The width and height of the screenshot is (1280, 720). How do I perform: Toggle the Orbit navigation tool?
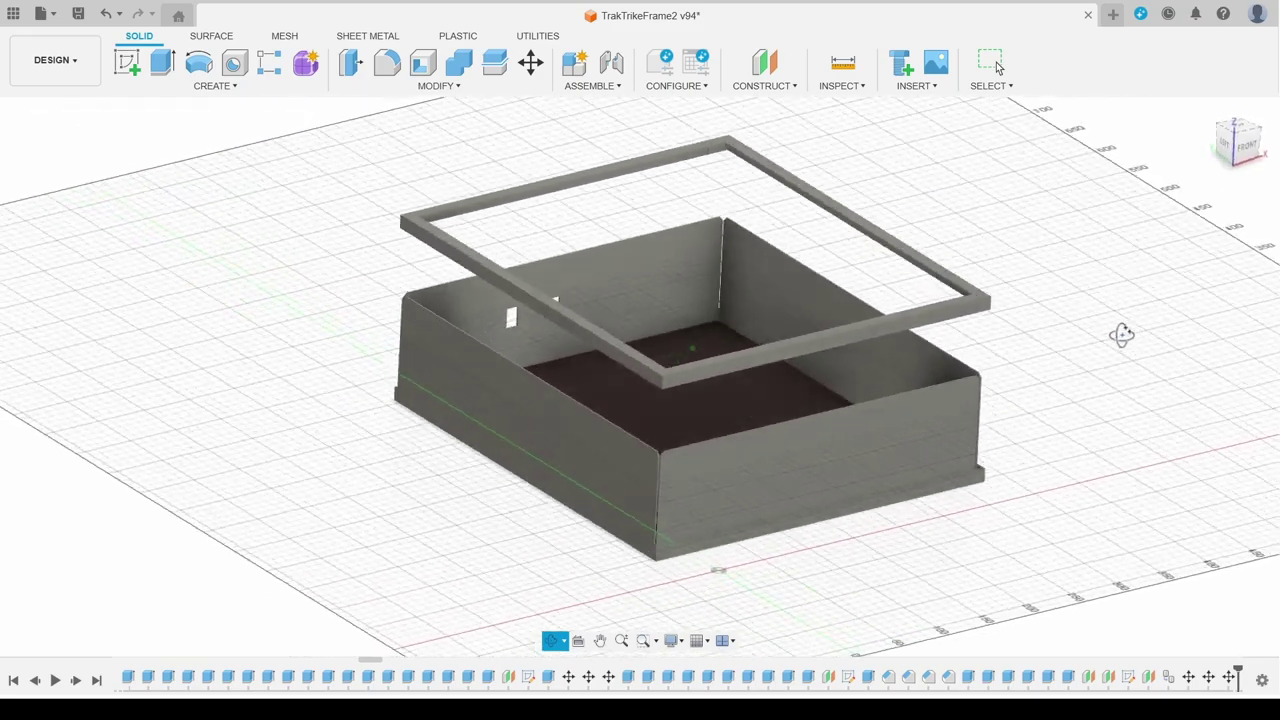coord(552,641)
